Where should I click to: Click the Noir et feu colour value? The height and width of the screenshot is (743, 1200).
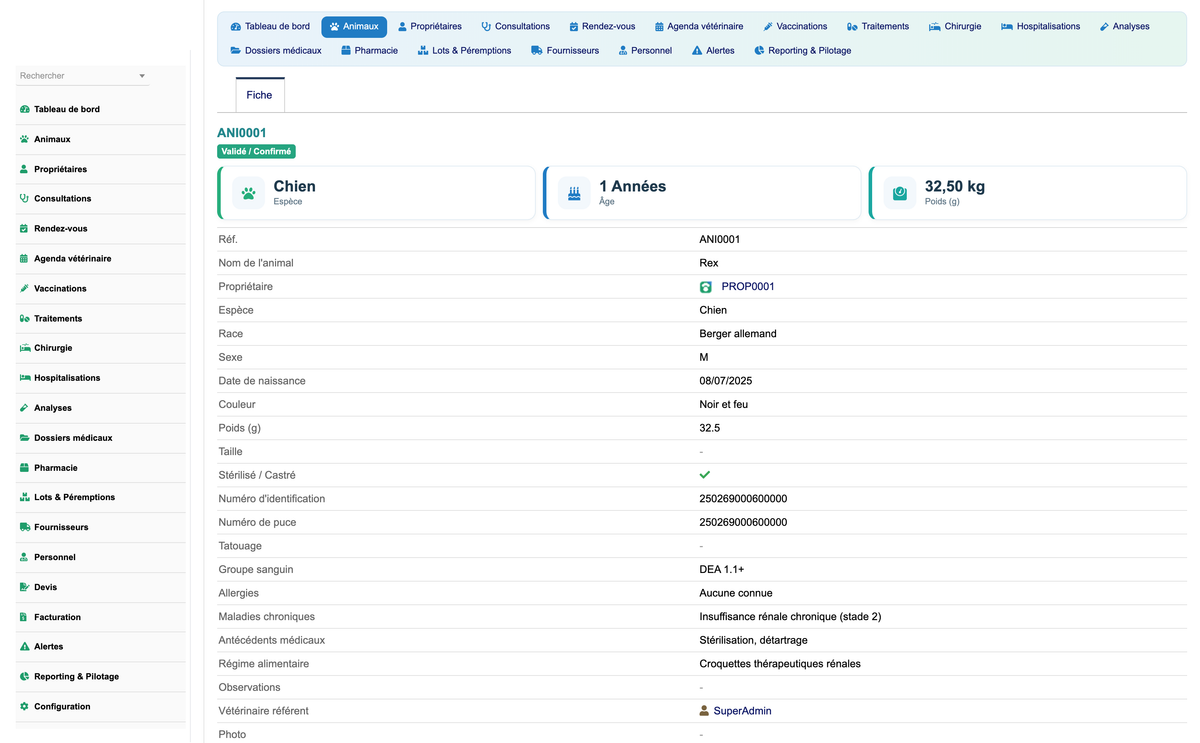click(x=724, y=405)
